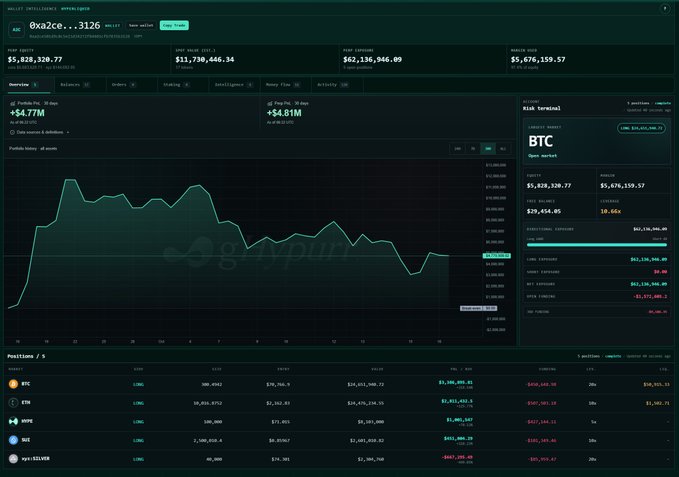Click the BTC market name in positions
Screen dimensions: 679x477
pos(26,384)
